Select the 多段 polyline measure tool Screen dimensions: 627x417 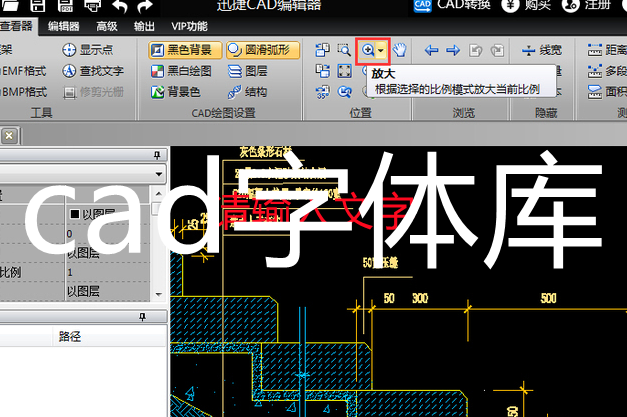(x=607, y=71)
